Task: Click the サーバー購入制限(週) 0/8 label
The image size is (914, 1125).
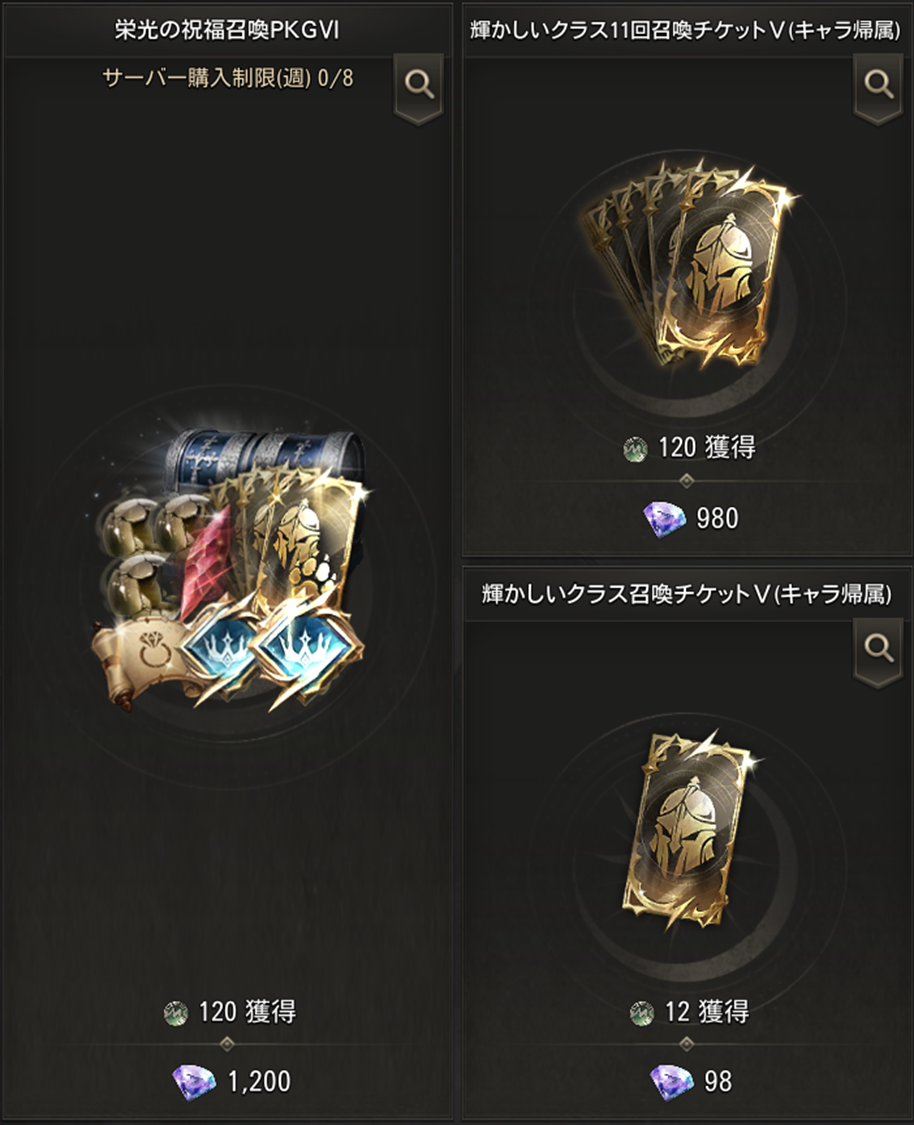Action: [228, 77]
